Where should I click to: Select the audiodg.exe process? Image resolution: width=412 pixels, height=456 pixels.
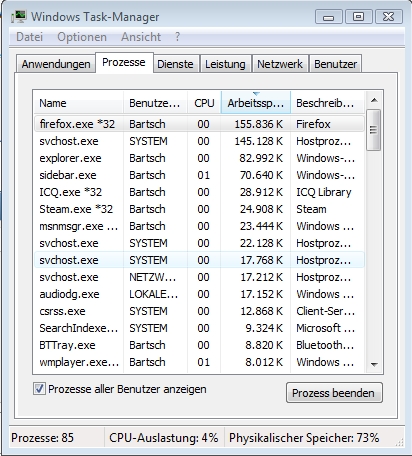tap(199, 294)
